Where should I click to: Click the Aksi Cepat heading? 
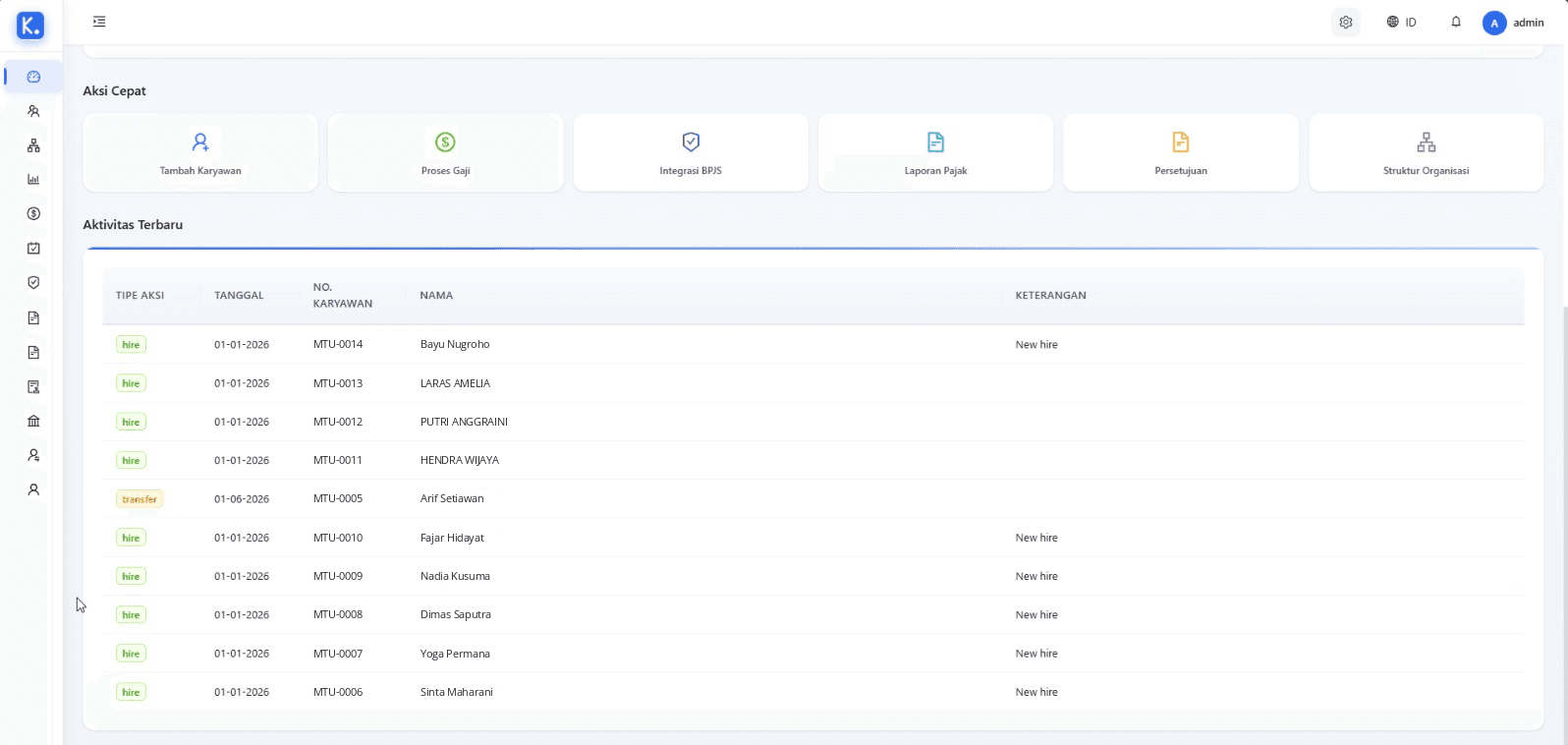[114, 90]
